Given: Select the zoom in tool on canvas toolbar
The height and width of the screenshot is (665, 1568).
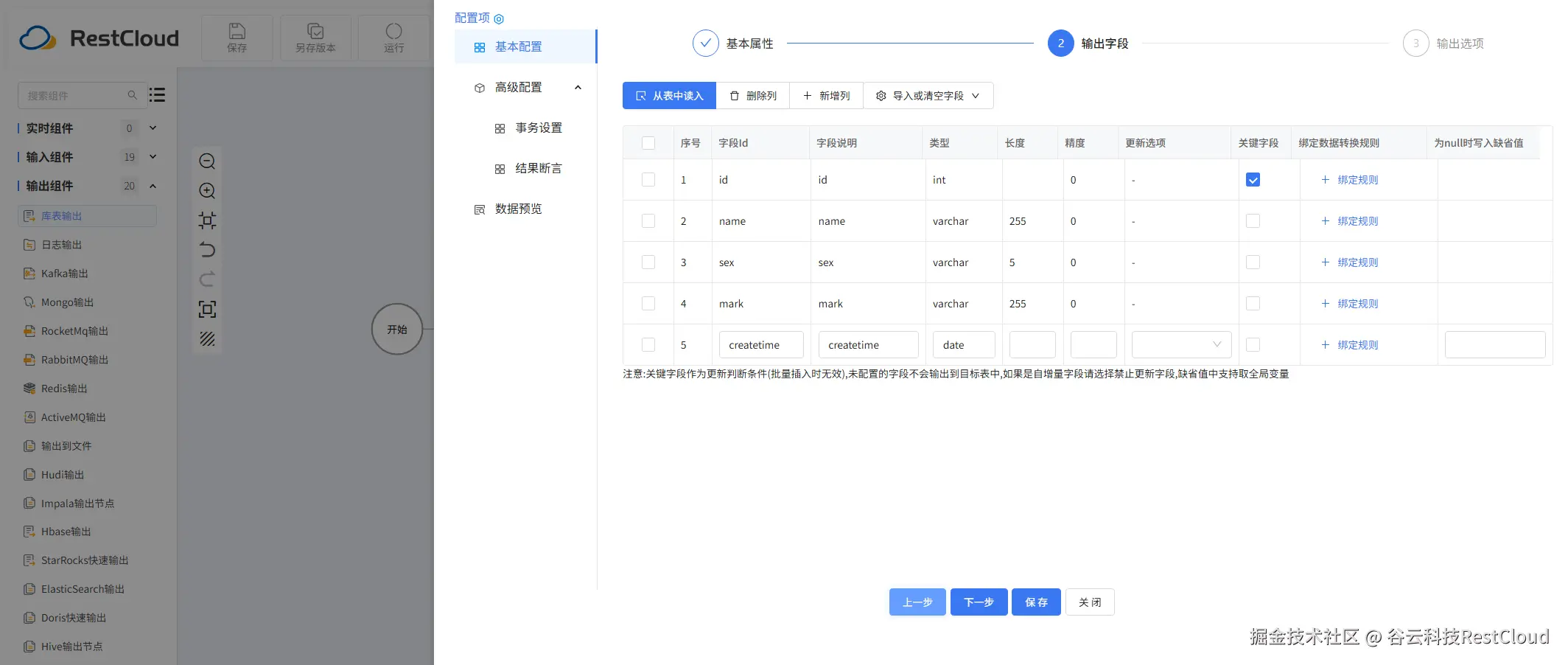Looking at the screenshot, I should click(x=207, y=191).
